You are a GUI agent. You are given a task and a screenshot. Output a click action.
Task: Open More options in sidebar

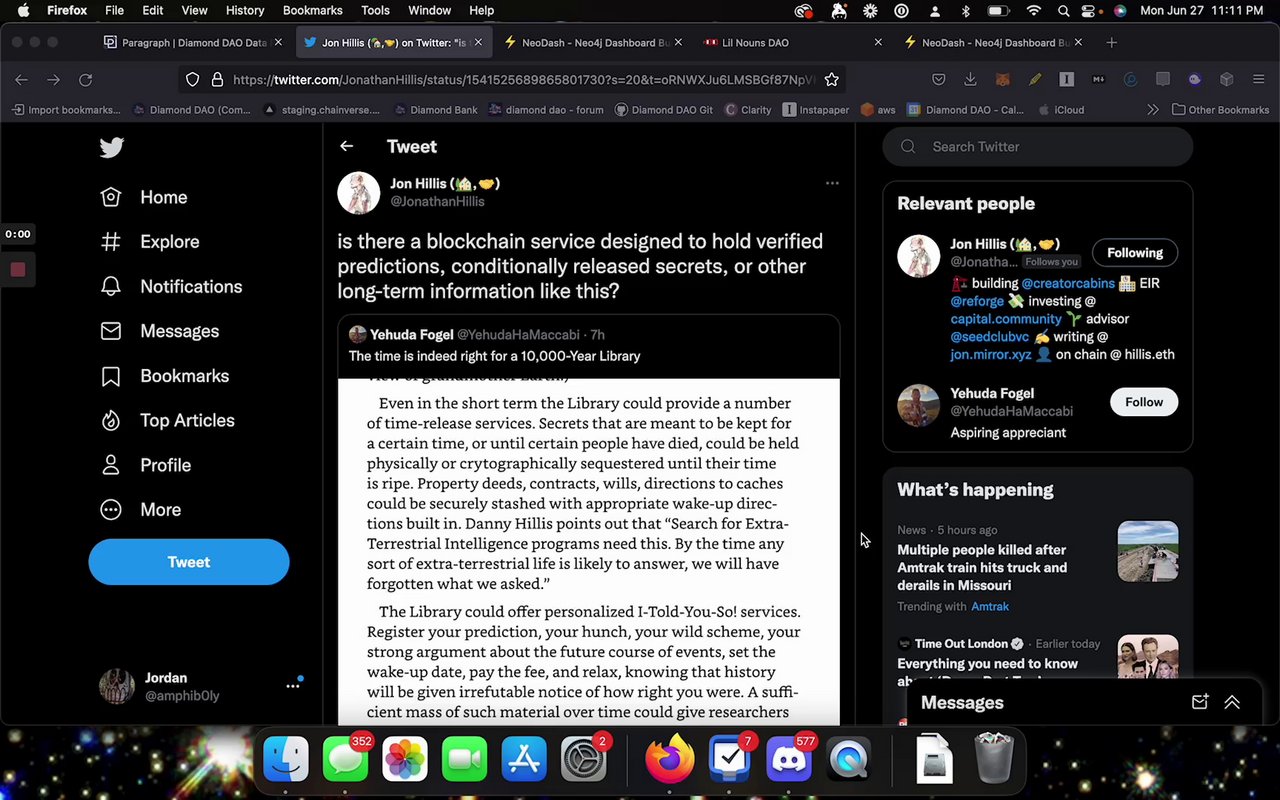(x=141, y=510)
